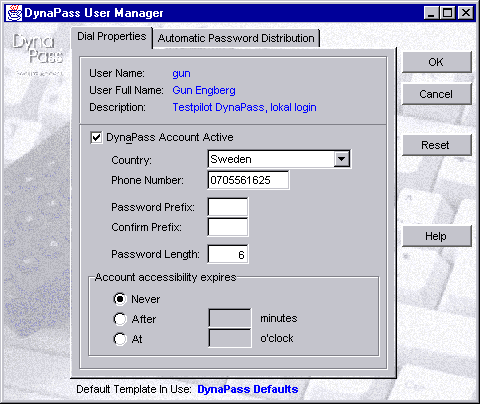Click the o'clock input box
The width and height of the screenshot is (480, 404).
pos(230,338)
